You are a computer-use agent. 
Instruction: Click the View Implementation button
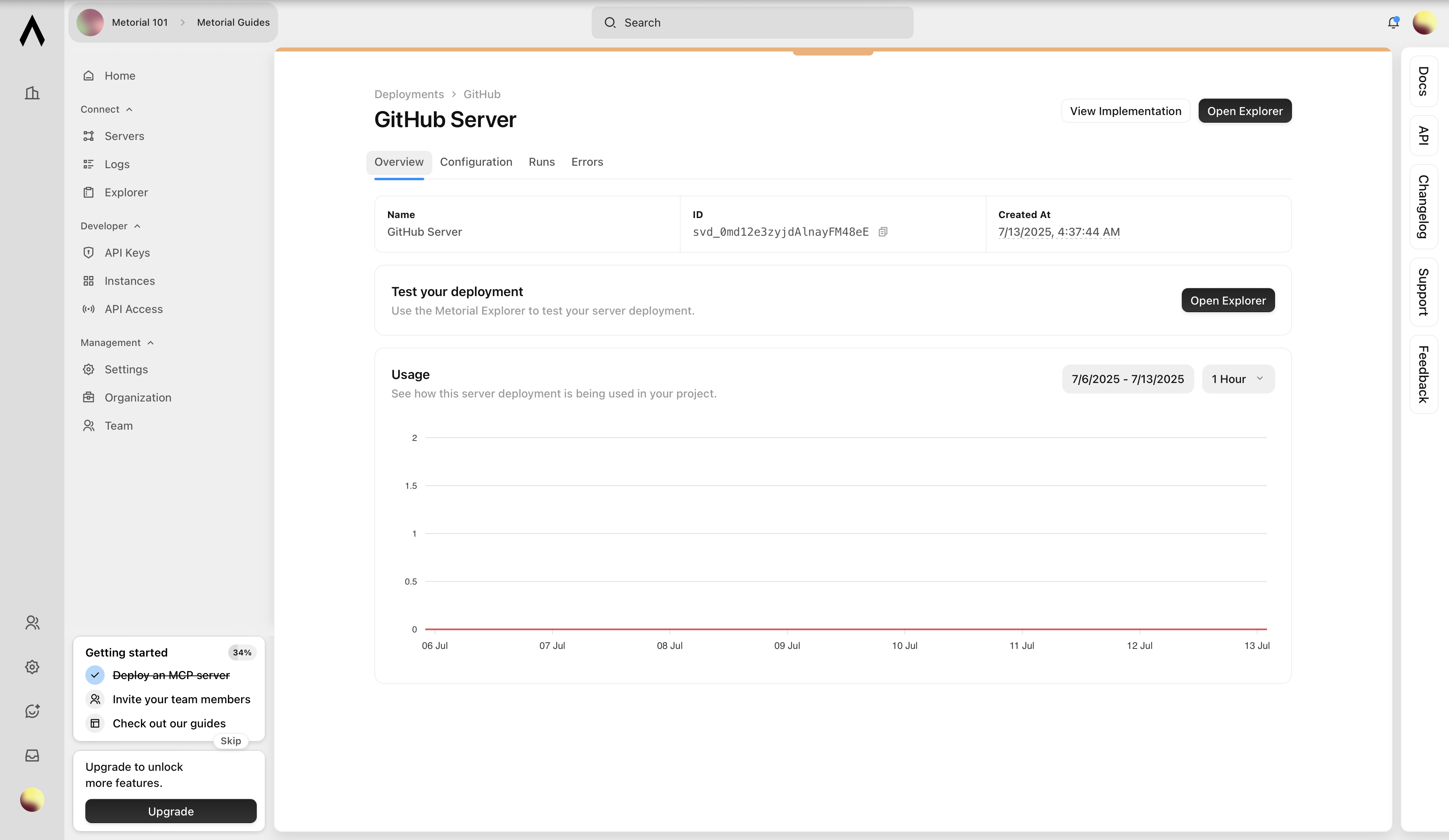(x=1125, y=110)
